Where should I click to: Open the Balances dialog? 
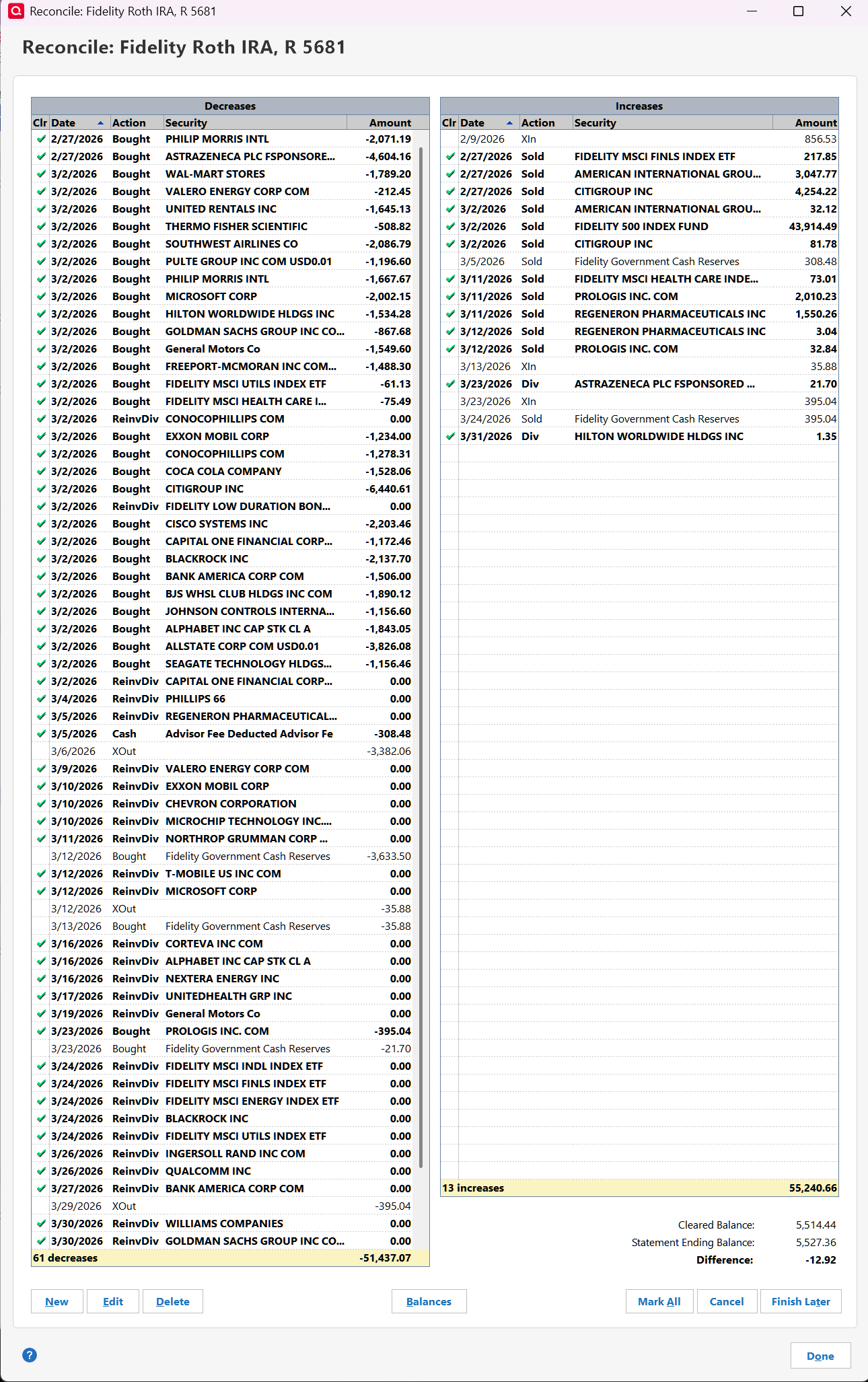[x=429, y=1301]
